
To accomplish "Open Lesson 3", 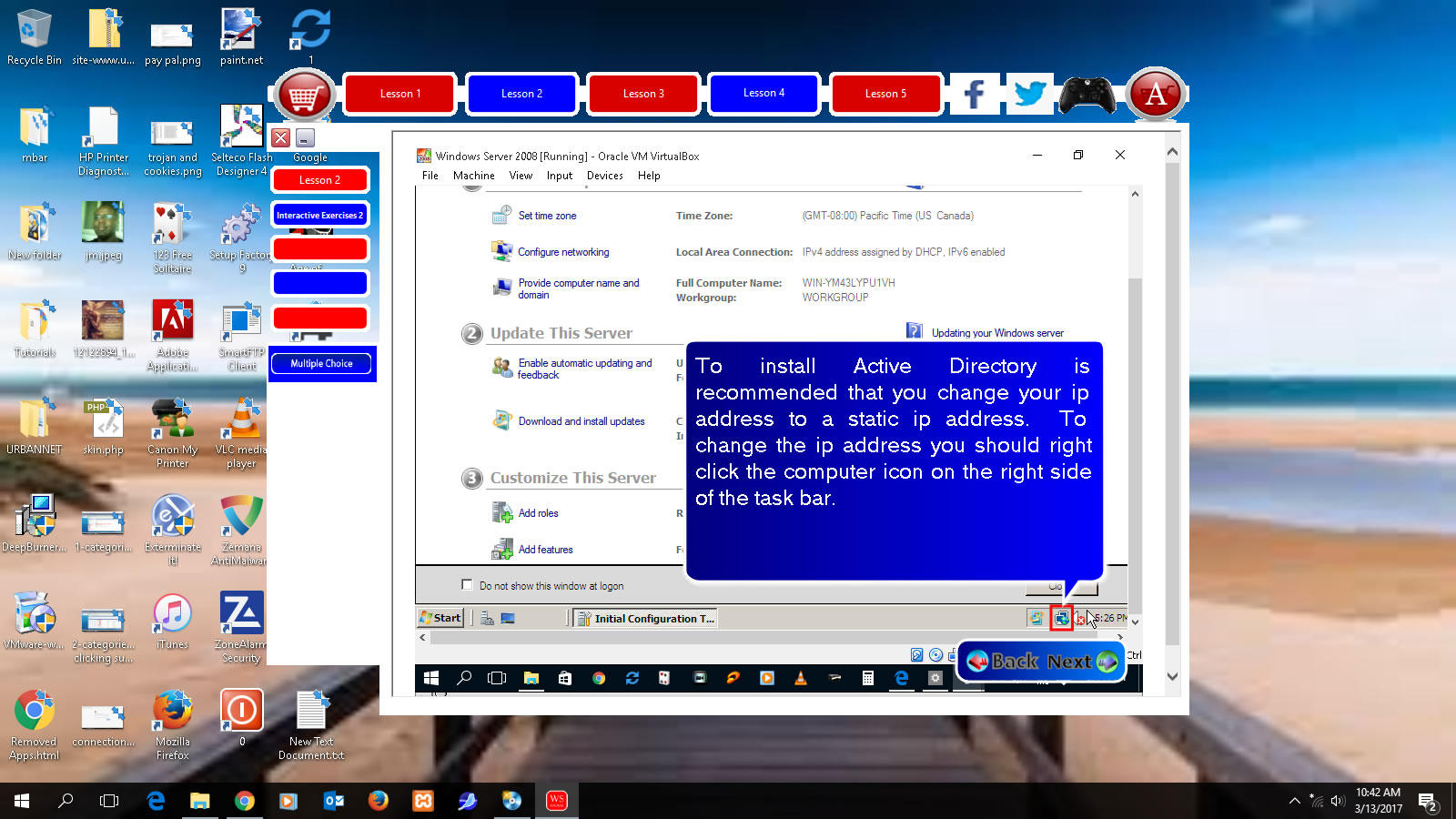I will point(643,94).
